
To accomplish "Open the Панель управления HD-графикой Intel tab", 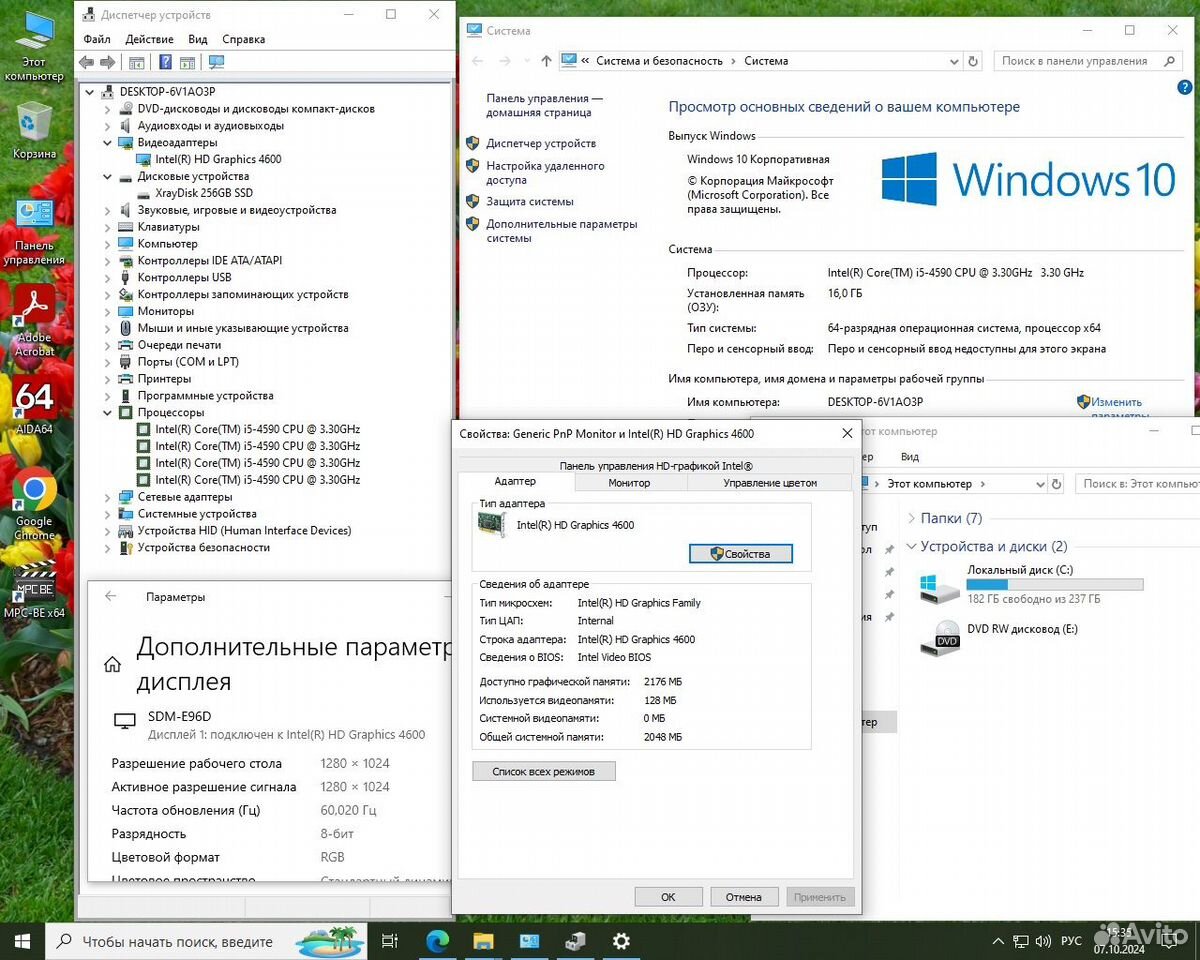I will (x=656, y=465).
